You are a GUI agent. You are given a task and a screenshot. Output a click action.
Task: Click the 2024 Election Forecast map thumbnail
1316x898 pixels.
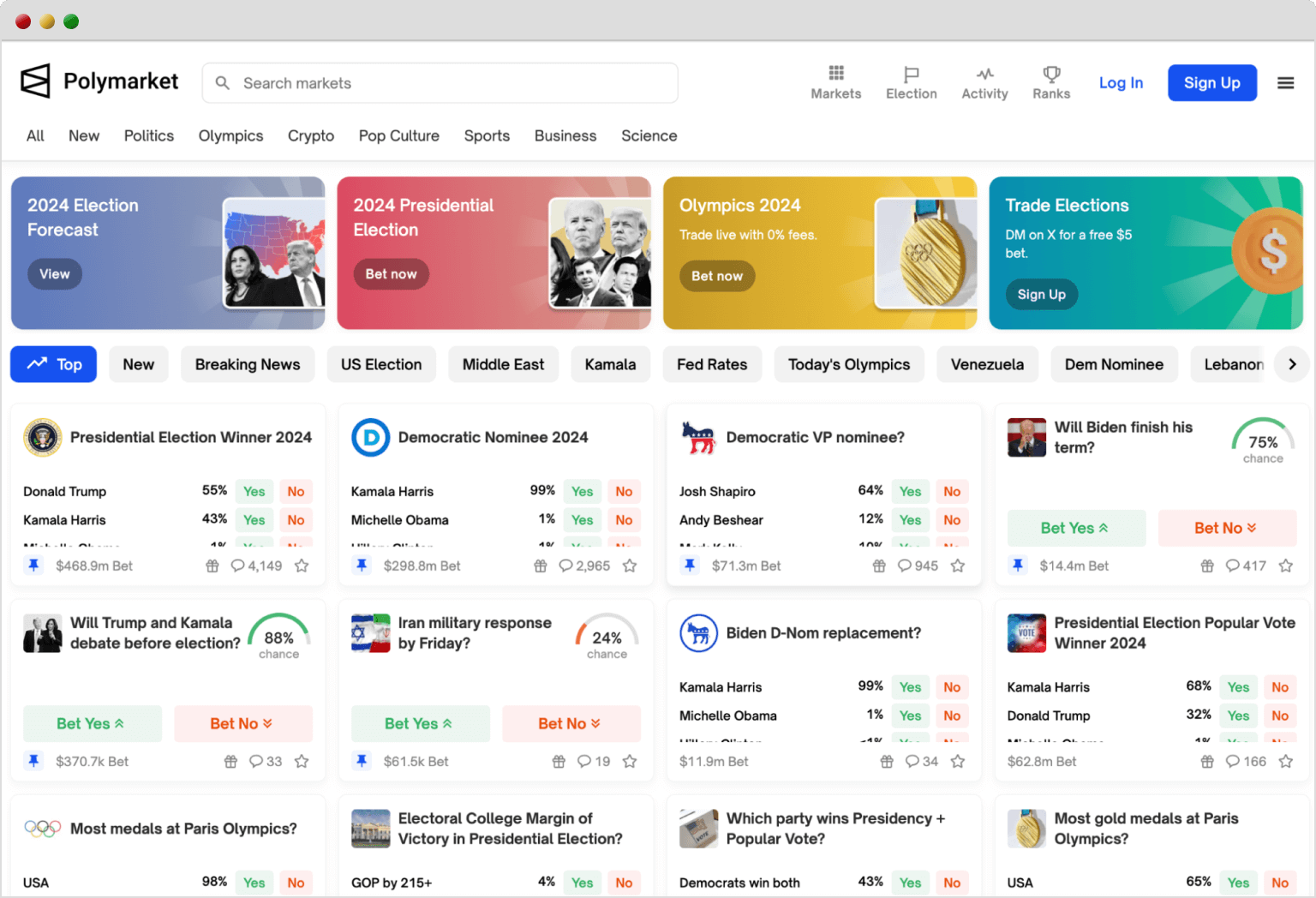point(273,253)
